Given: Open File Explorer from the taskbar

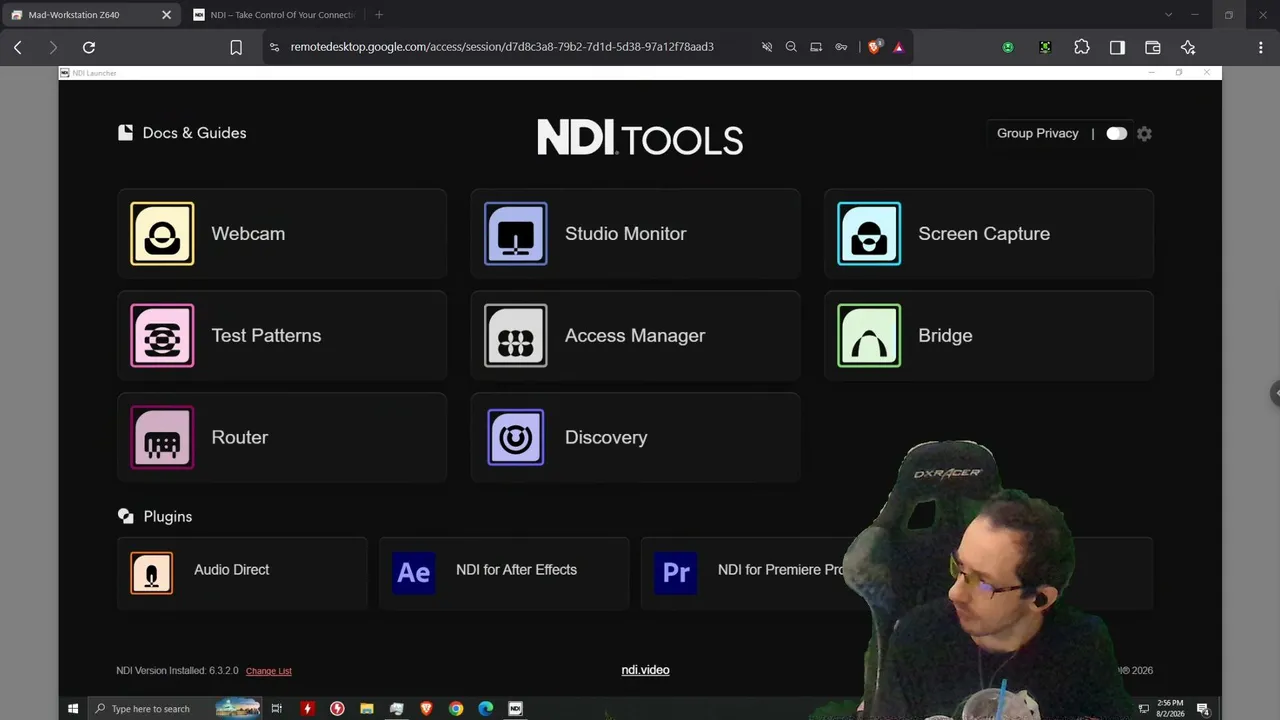Looking at the screenshot, I should (x=367, y=709).
